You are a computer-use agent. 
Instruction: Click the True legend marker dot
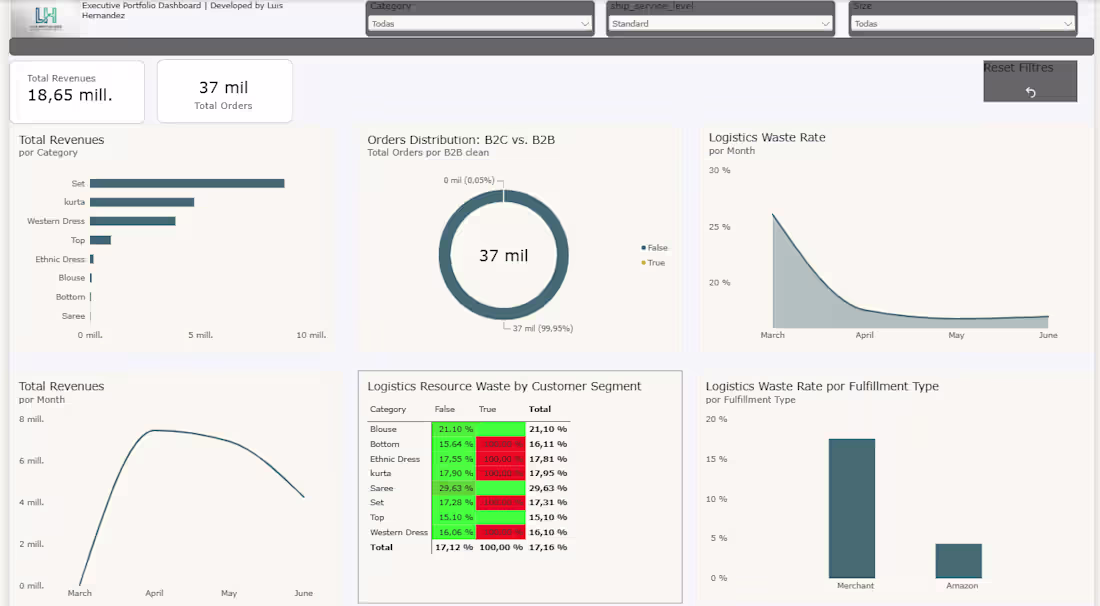coord(643,263)
